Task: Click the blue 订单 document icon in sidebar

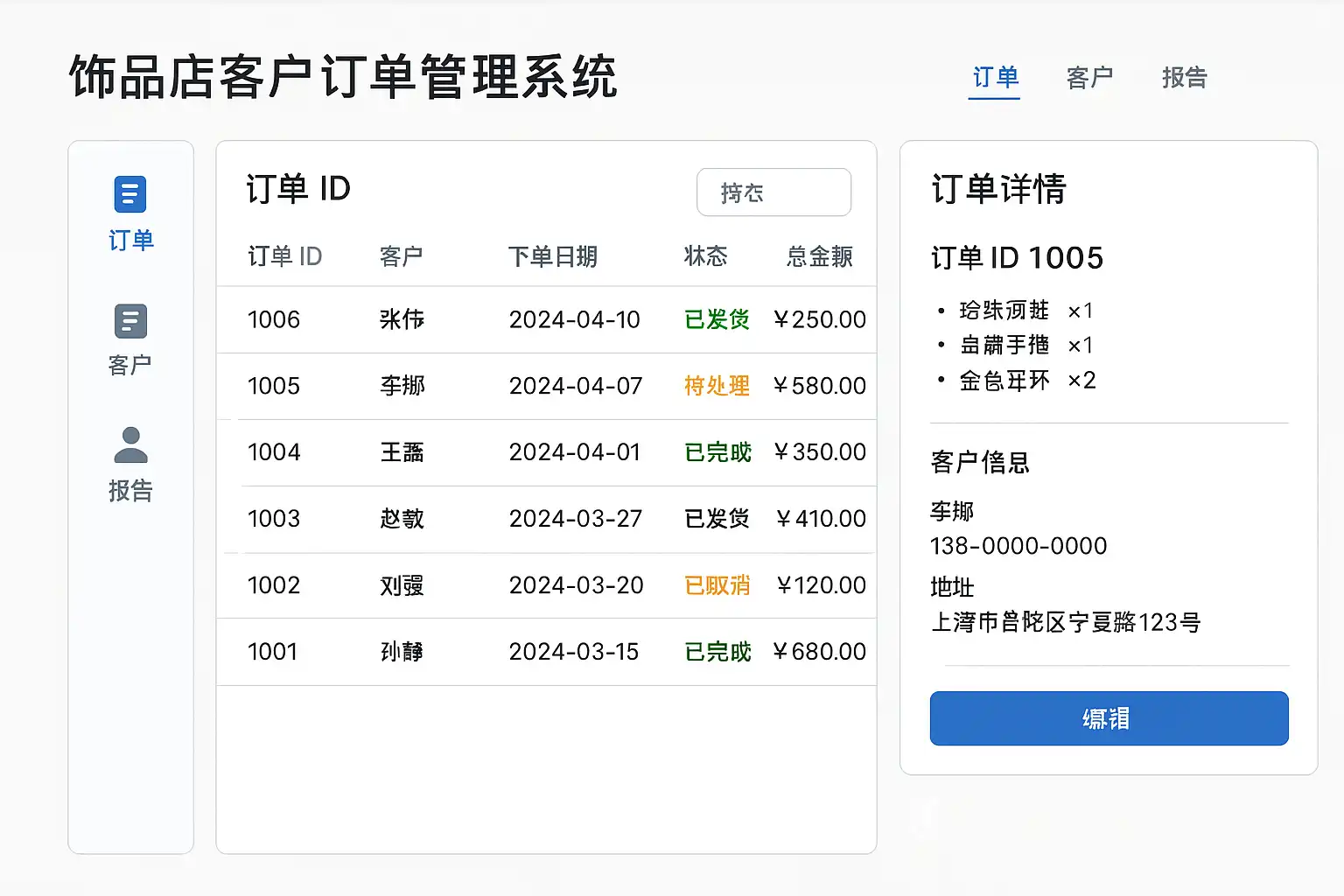Action: (x=130, y=194)
